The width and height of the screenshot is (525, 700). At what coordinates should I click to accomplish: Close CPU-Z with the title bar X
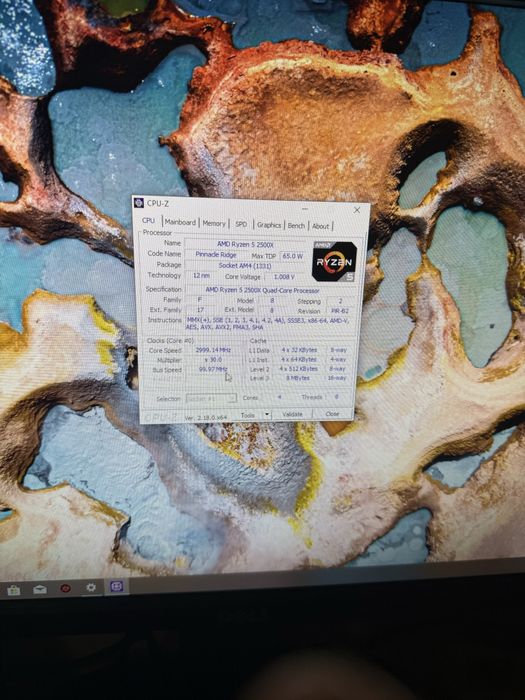pos(357,210)
